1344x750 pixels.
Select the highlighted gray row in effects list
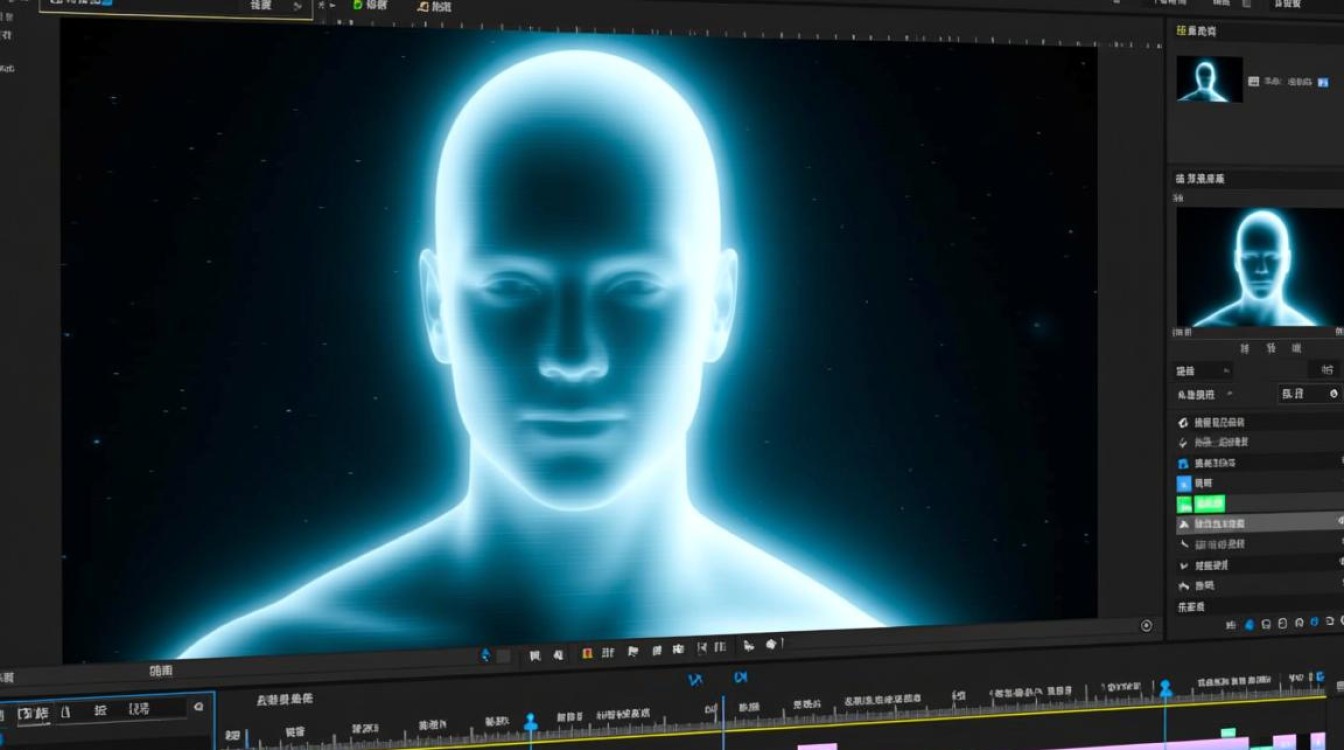(x=1259, y=523)
